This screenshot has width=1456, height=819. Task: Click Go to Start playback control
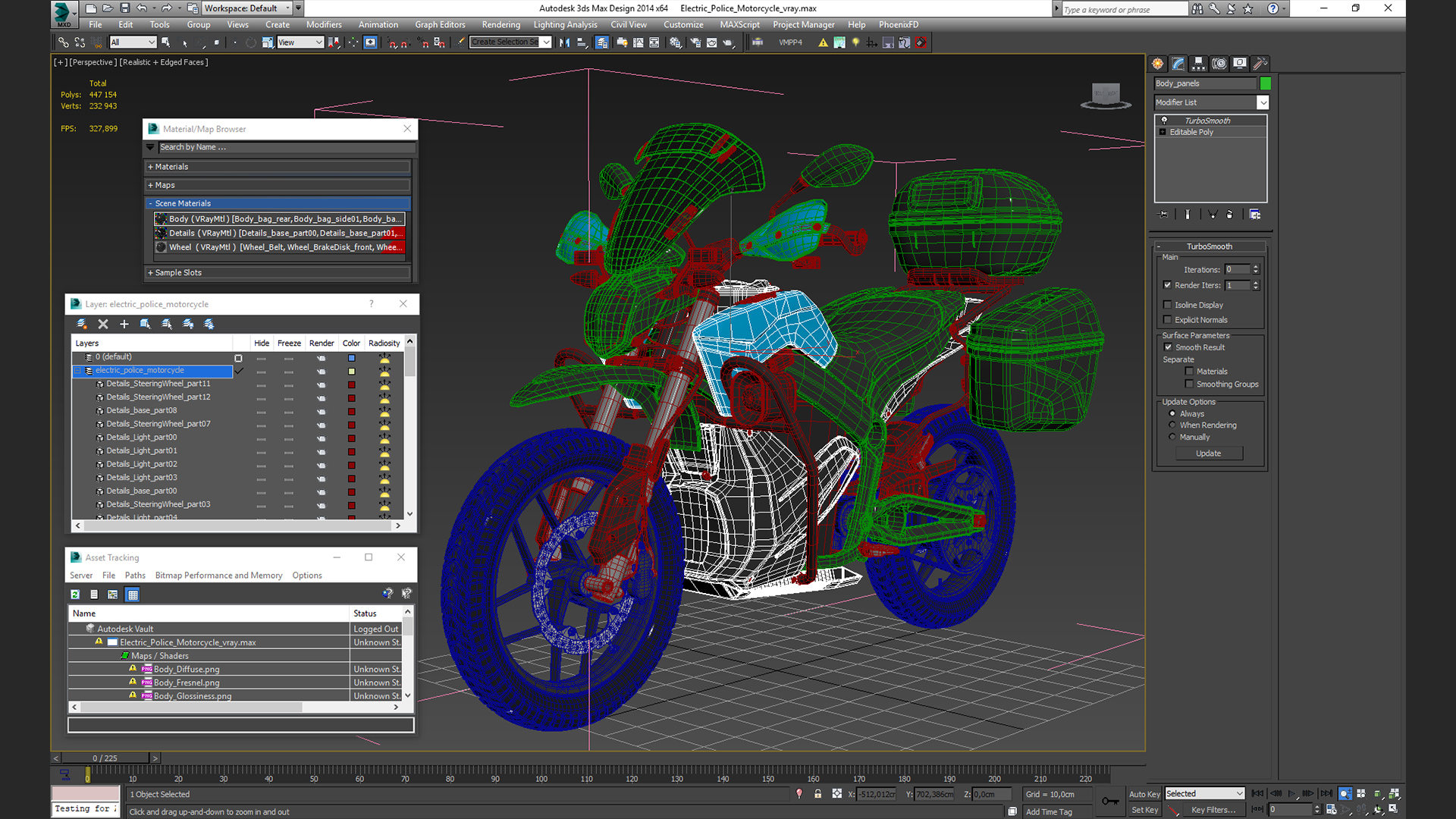[1257, 793]
